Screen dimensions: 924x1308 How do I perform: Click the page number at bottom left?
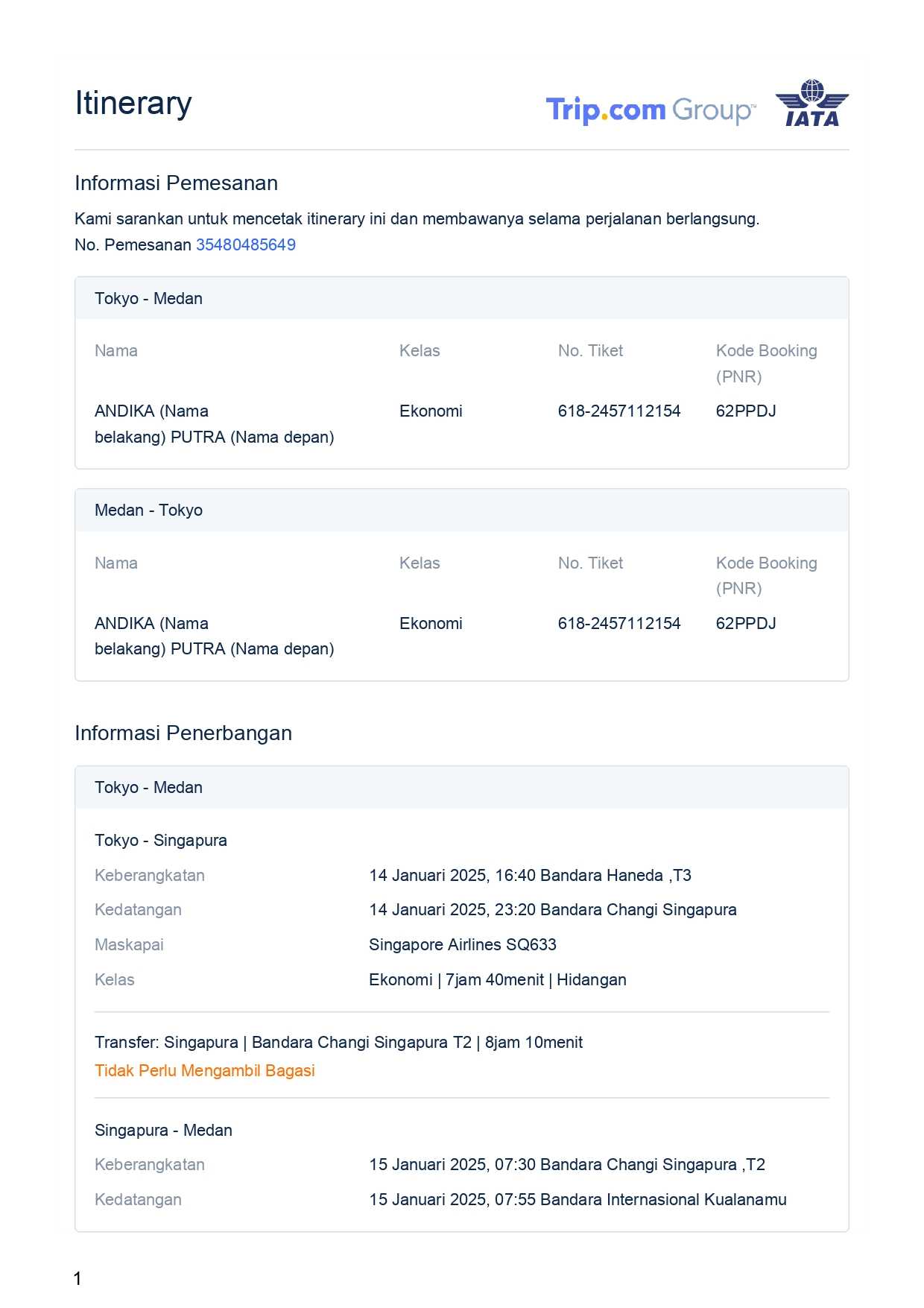[77, 1278]
